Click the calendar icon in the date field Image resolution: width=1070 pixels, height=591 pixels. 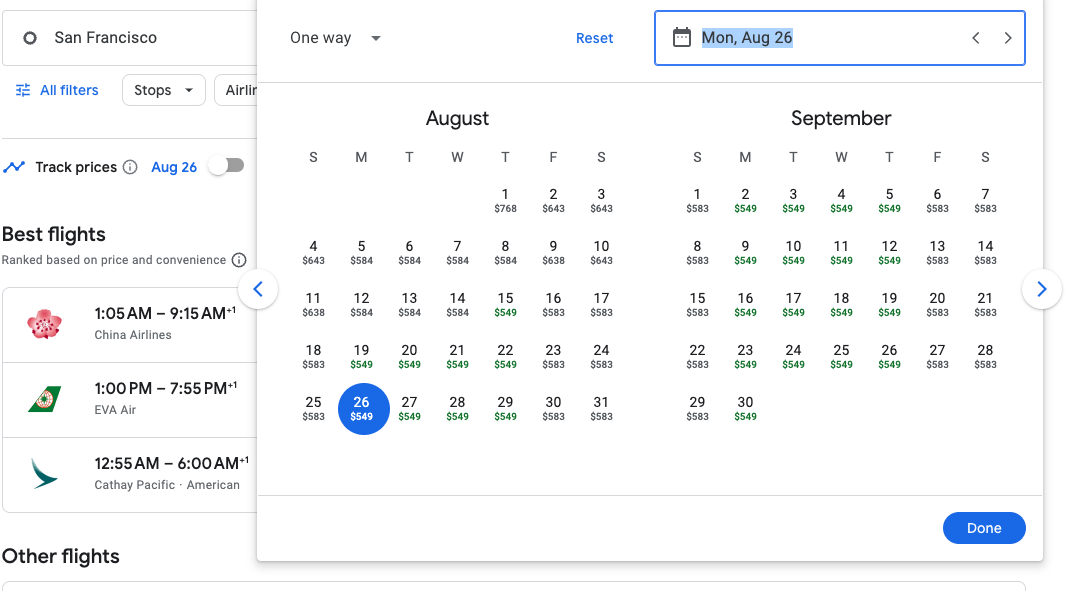coord(682,38)
